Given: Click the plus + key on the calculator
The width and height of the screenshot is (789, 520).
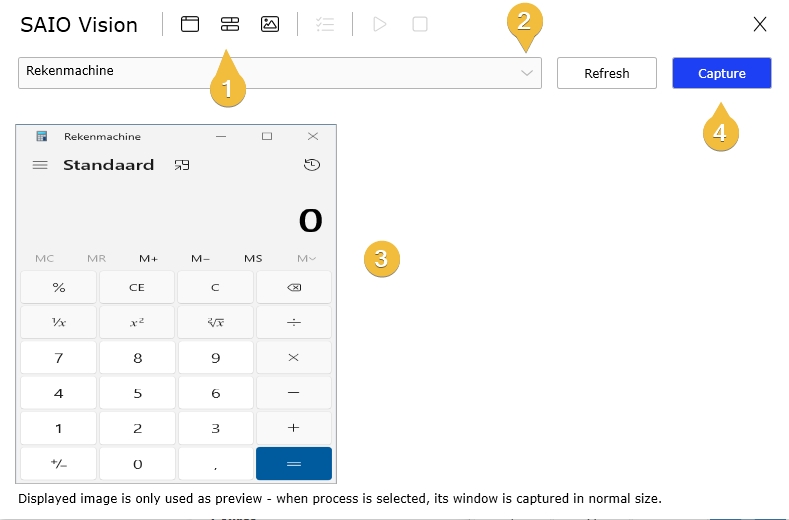Looking at the screenshot, I should 294,428.
